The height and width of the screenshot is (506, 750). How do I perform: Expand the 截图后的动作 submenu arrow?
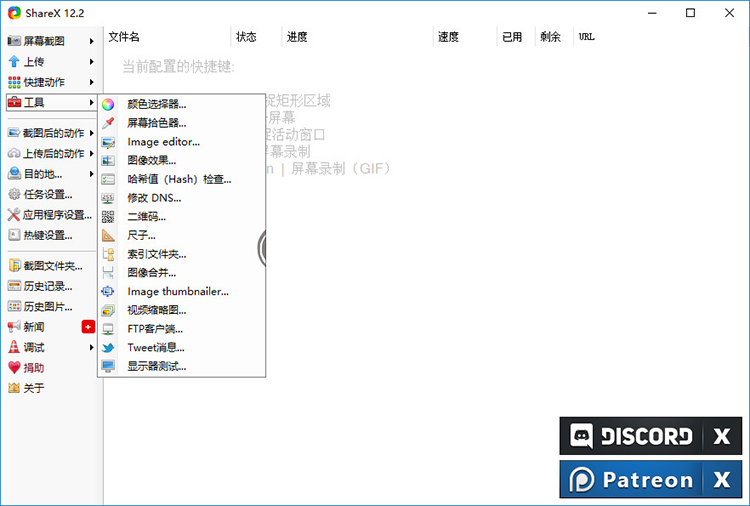pyautogui.click(x=92, y=133)
